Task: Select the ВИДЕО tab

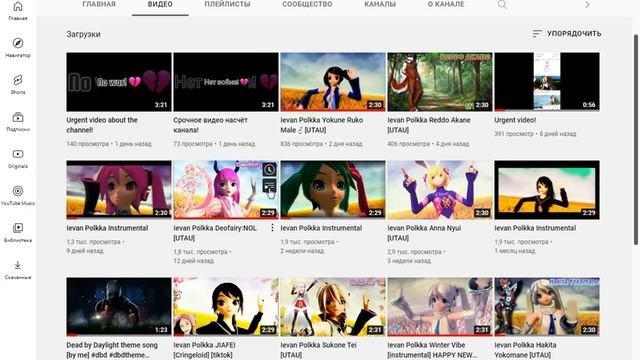Action: 160,4
